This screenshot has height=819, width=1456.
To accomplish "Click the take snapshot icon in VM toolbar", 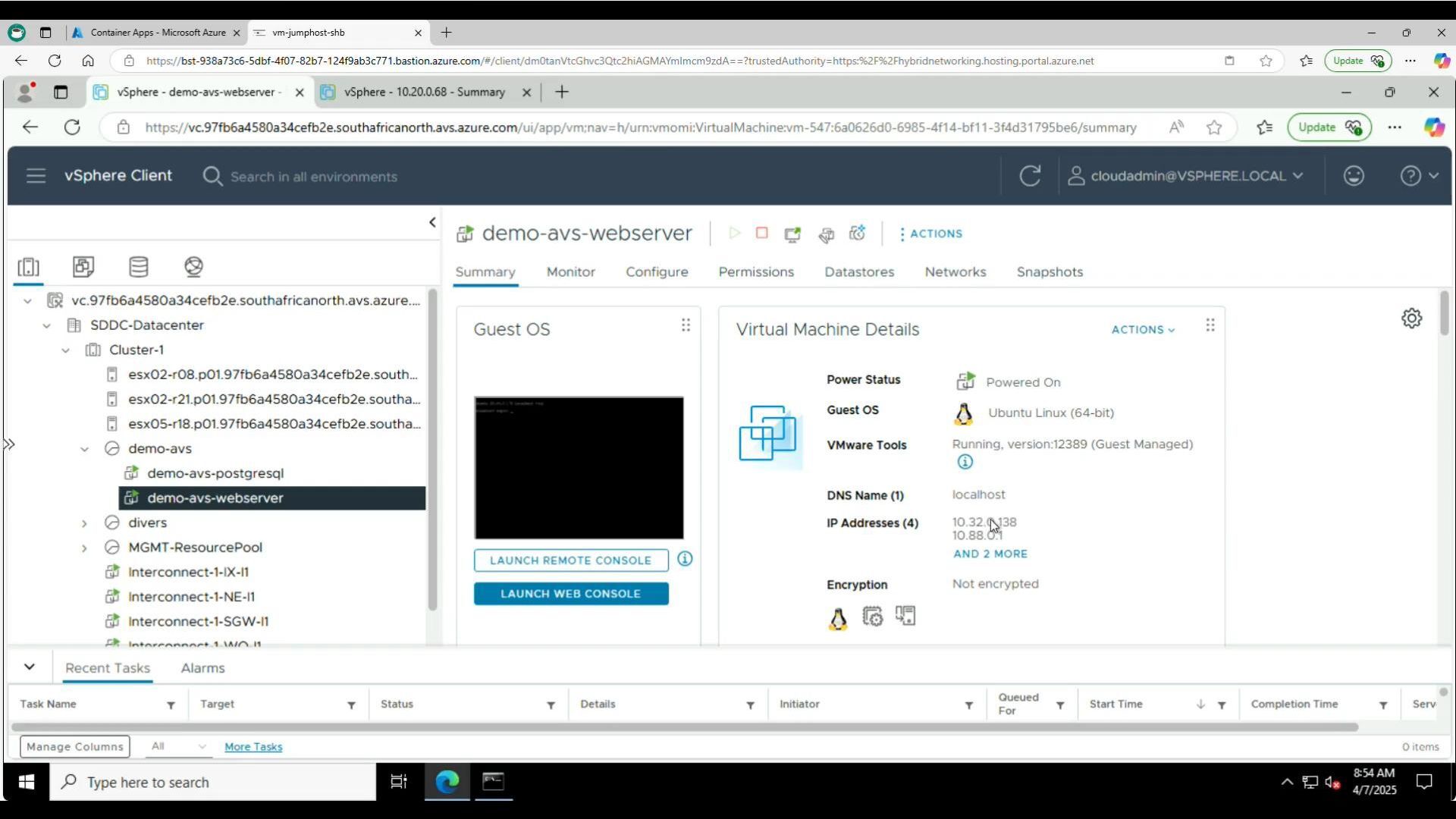I will (858, 234).
